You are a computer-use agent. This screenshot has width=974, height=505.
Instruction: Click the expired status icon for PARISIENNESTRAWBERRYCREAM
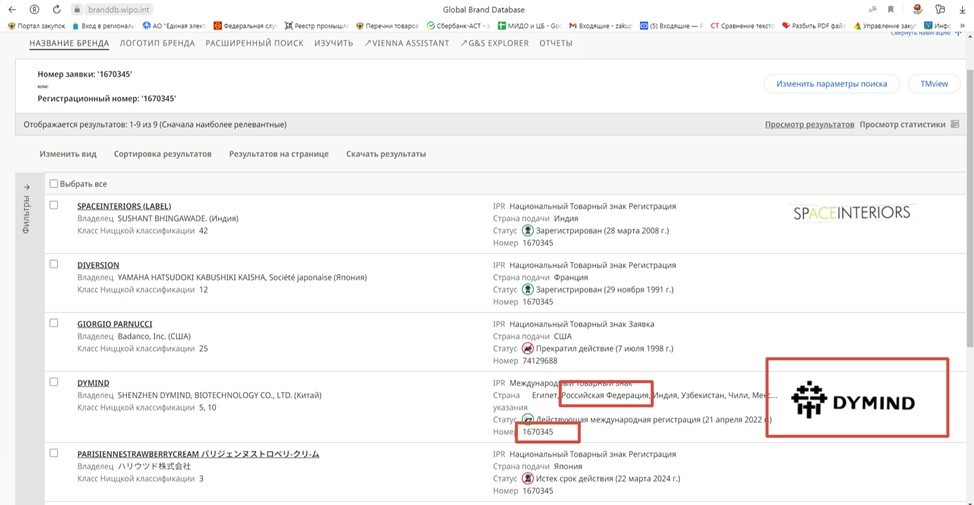(527, 478)
